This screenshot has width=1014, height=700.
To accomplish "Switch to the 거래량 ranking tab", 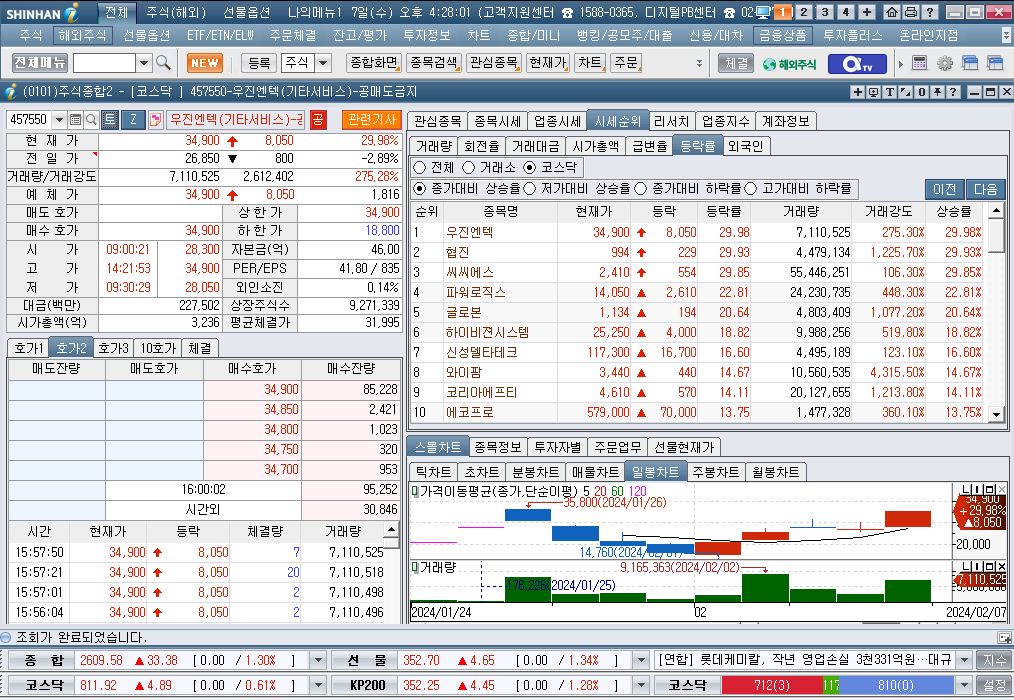I will click(x=434, y=146).
